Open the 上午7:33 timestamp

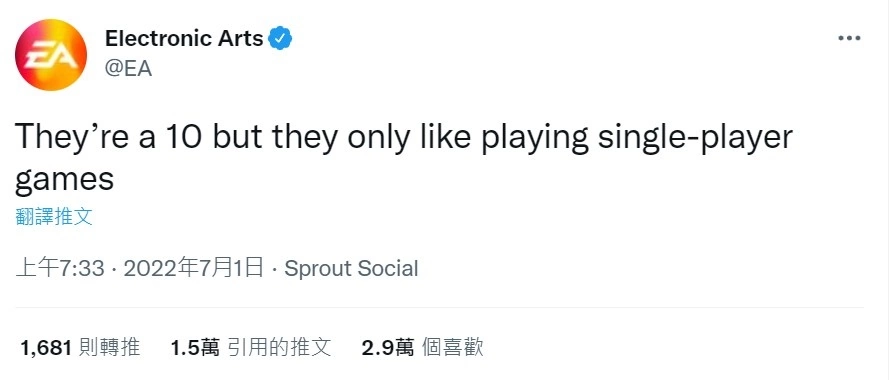[60, 268]
